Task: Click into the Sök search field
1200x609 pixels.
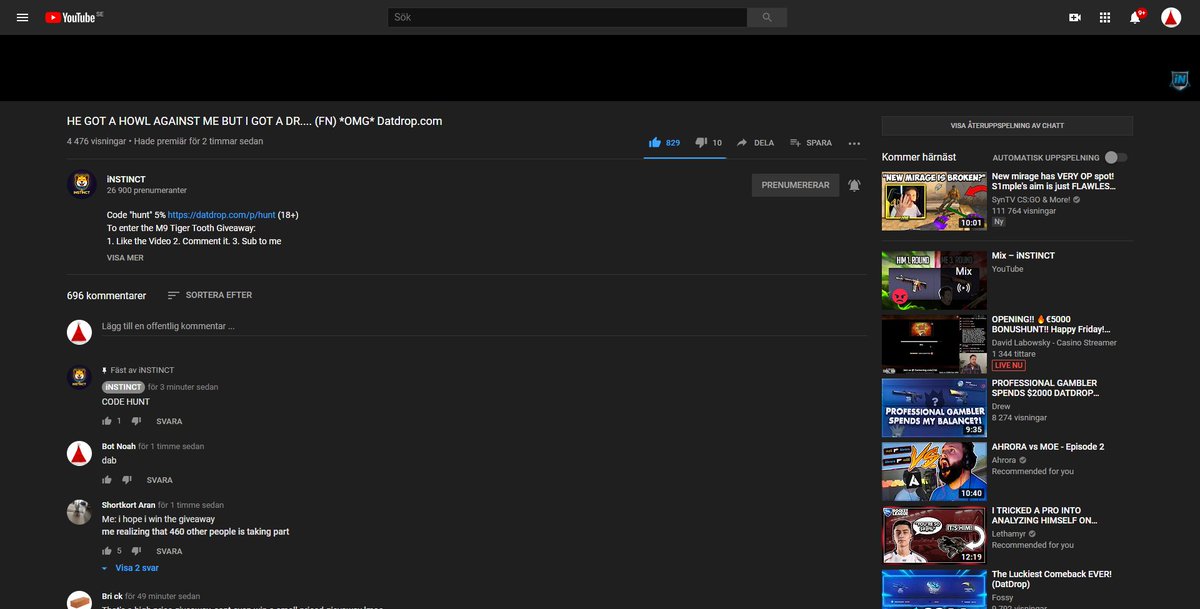Action: coord(567,17)
